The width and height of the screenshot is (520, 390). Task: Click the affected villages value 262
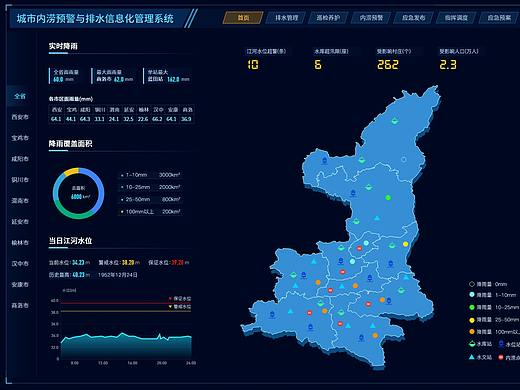[x=388, y=65]
